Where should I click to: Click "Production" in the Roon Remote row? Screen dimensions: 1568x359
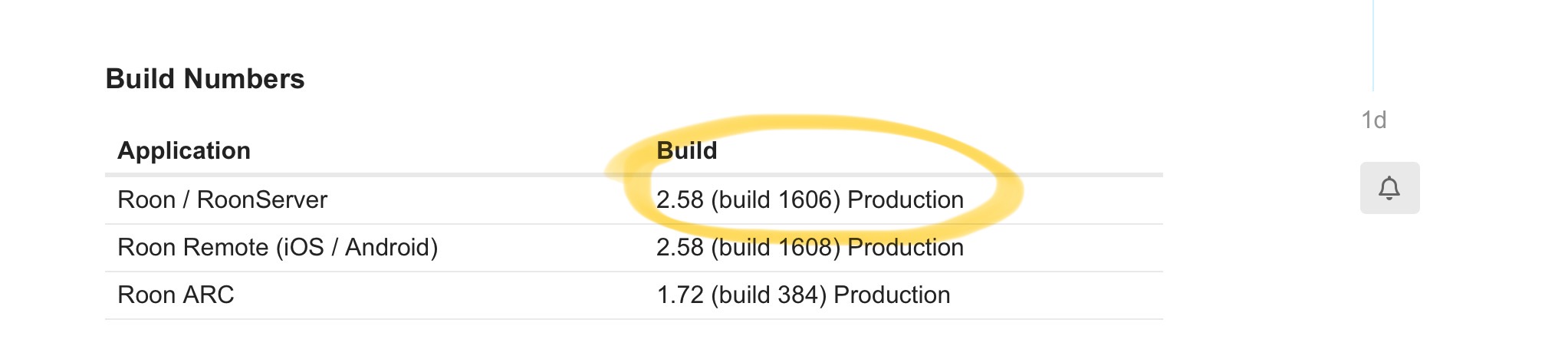(x=905, y=247)
